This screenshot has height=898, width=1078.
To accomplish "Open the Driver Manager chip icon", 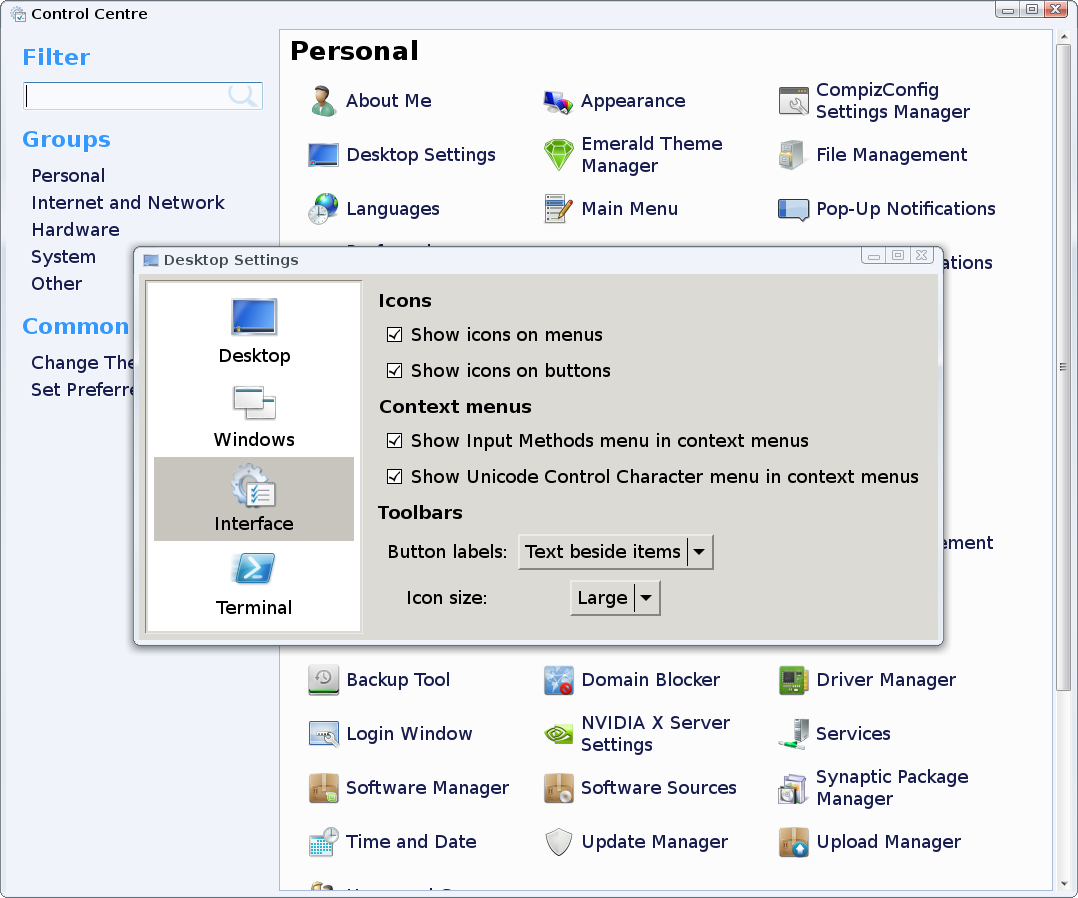I will 793,680.
